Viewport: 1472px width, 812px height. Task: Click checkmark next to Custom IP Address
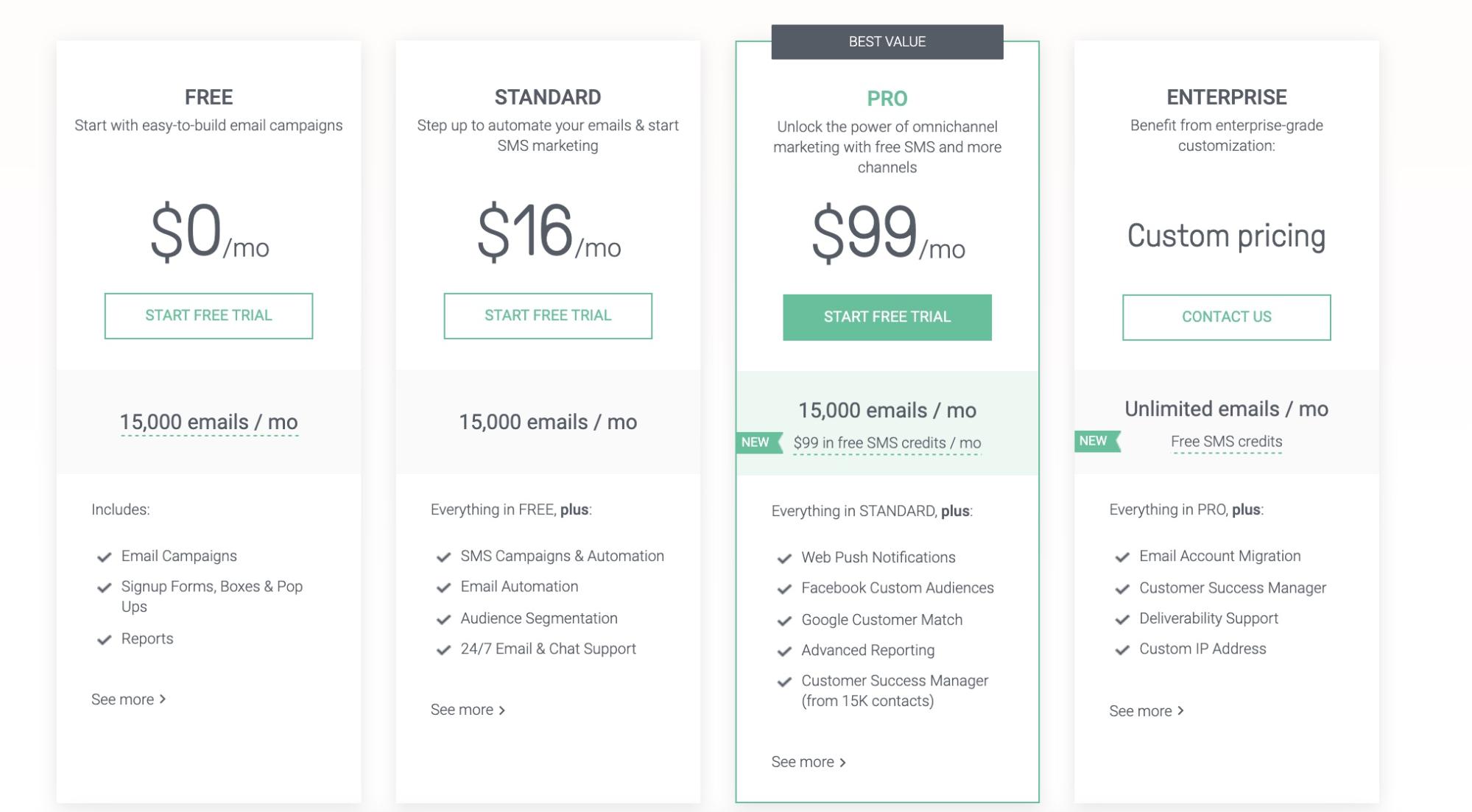(x=1122, y=650)
